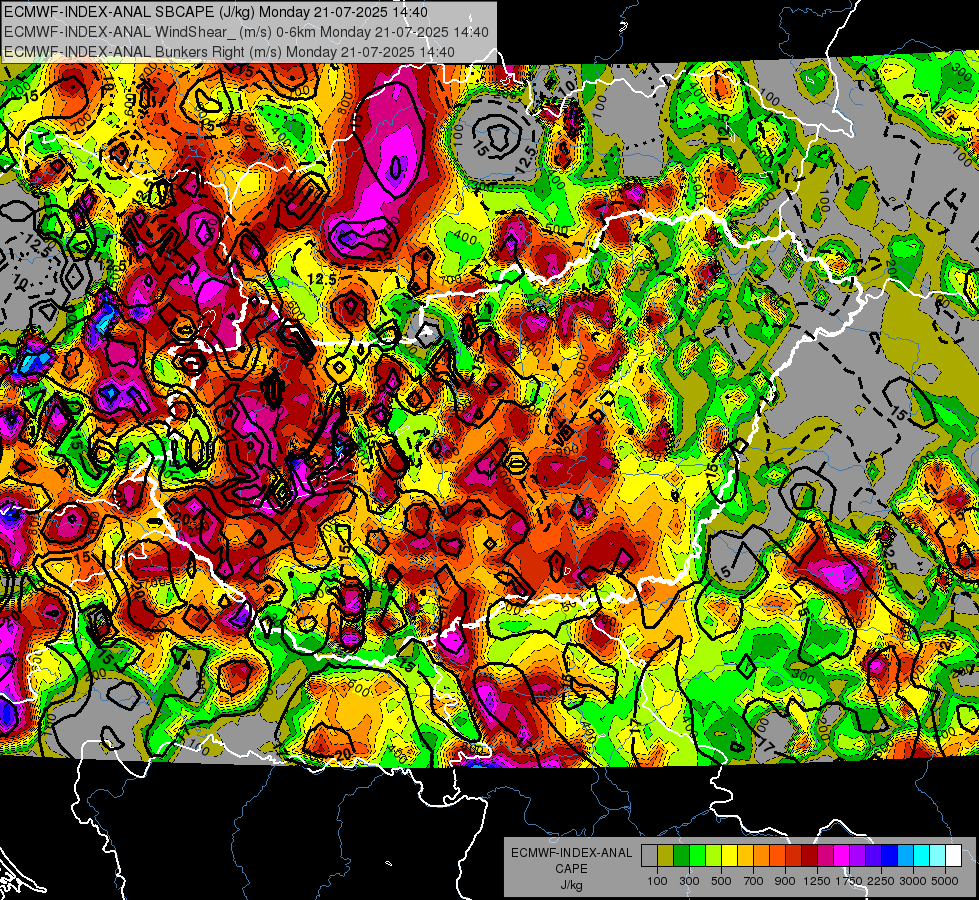979x900 pixels.
Task: Select the amber legend swatch before 700
Action: pos(745,856)
